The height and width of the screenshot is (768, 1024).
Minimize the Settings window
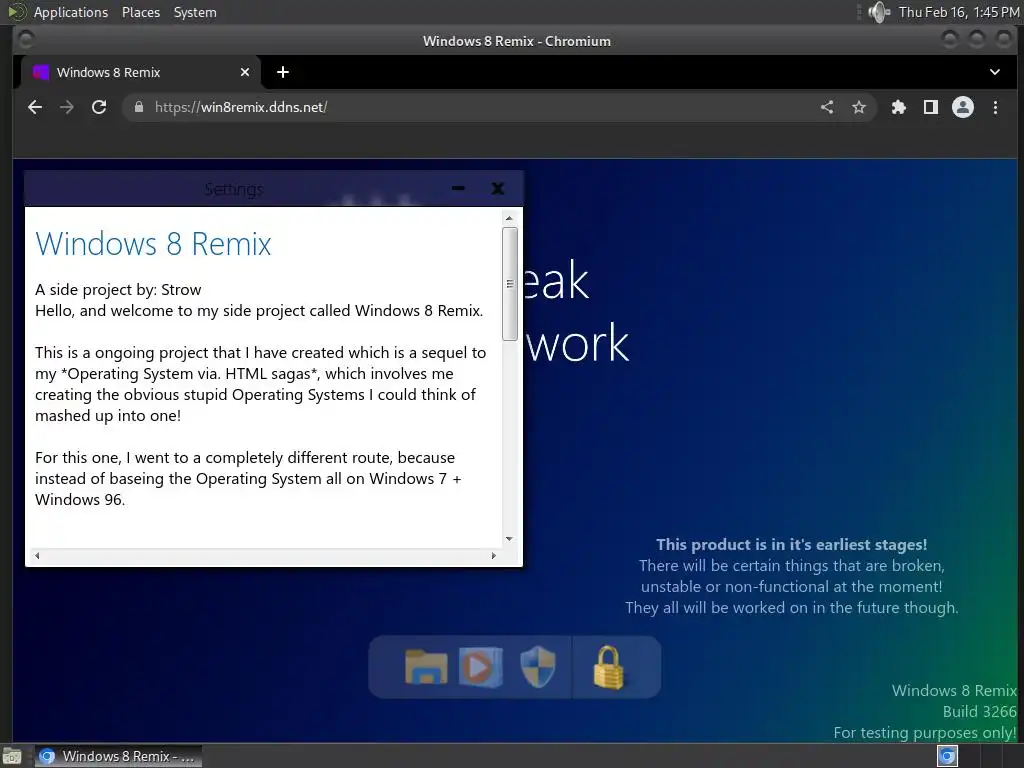458,188
